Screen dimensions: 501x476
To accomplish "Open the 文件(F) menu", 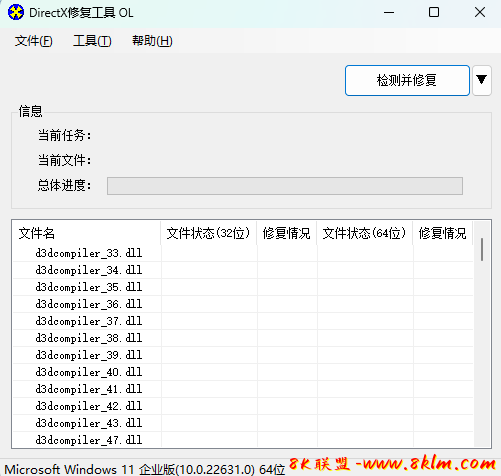I will click(33, 41).
